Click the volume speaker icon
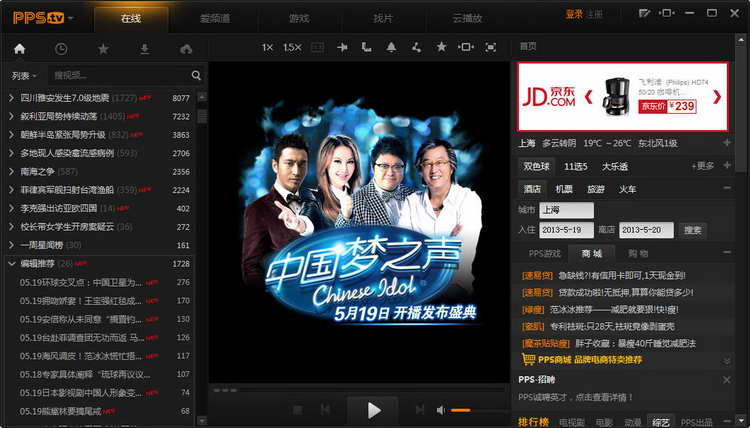Screen dimensions: 750x428 [x=441, y=410]
